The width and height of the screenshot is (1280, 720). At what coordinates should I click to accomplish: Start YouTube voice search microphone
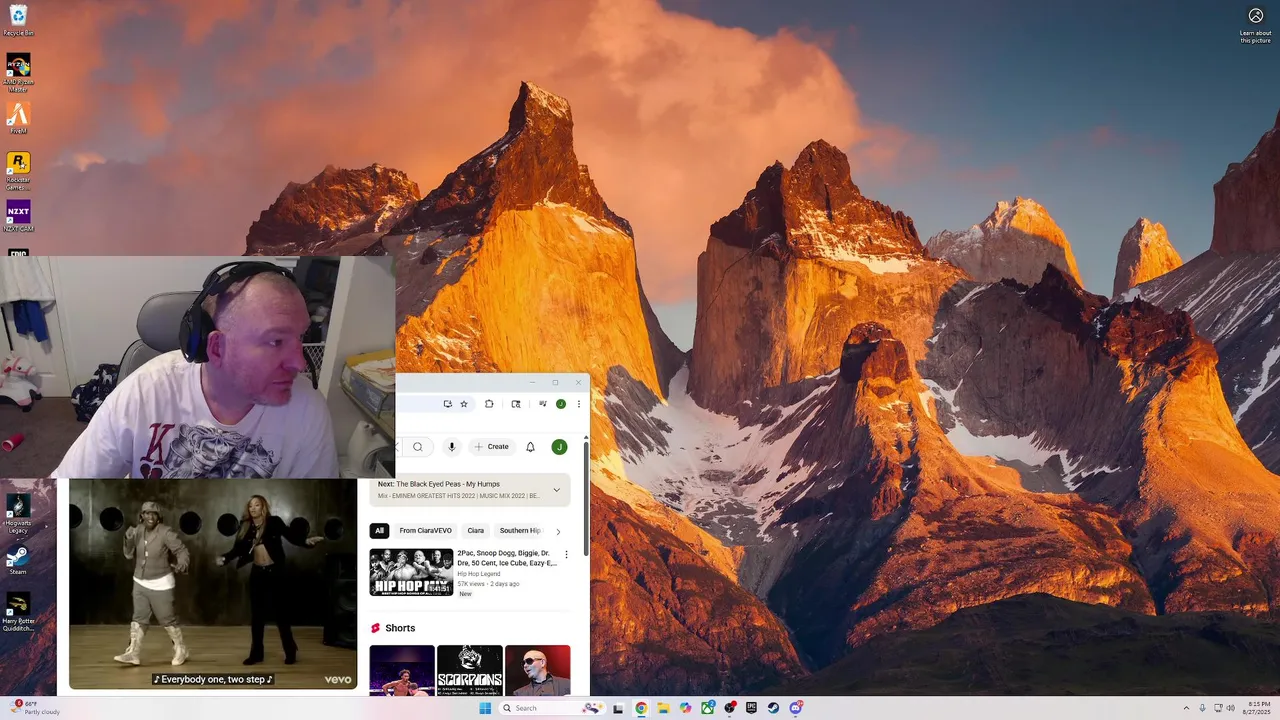pos(452,447)
